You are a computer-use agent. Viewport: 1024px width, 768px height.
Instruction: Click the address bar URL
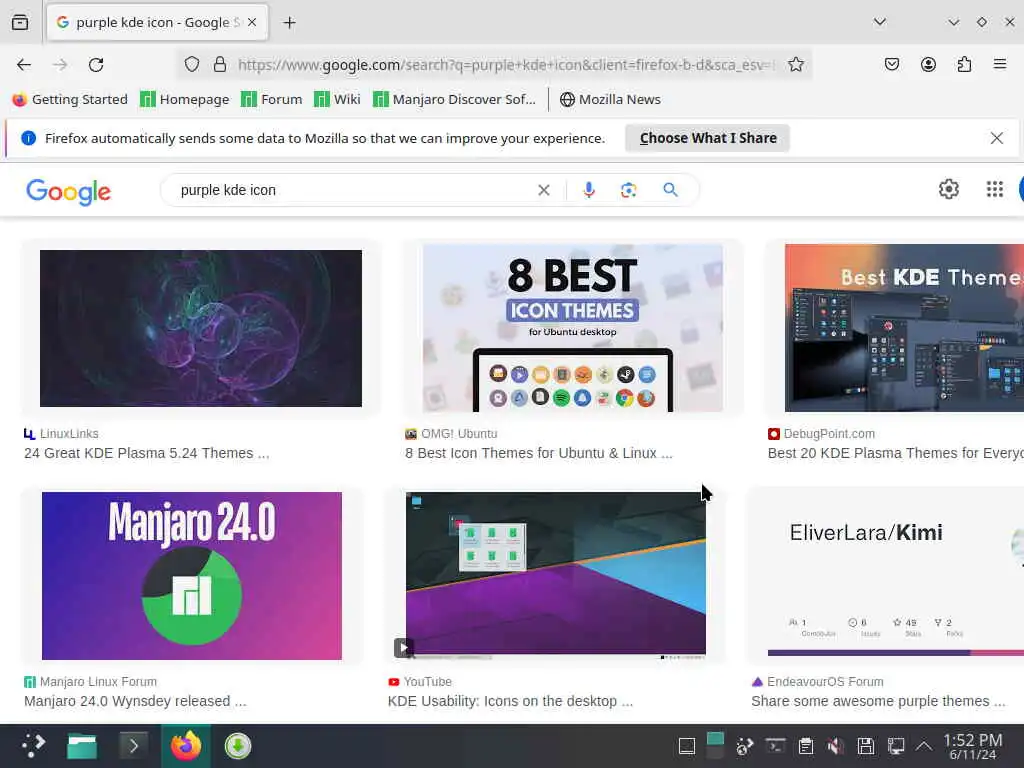pyautogui.click(x=506, y=65)
